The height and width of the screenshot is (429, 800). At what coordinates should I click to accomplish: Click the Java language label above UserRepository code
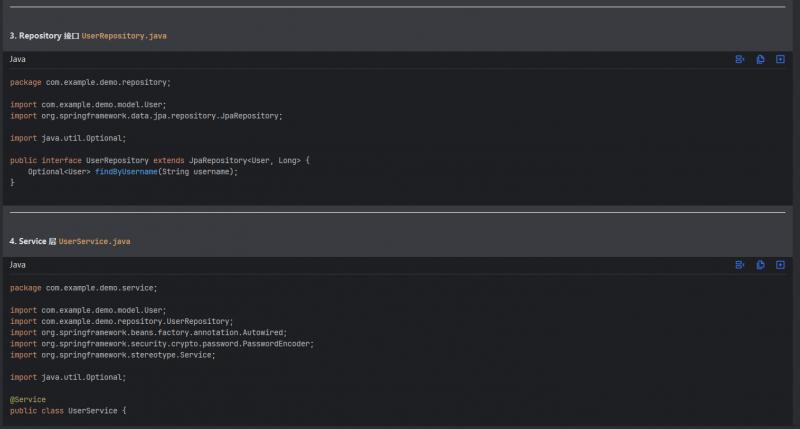click(x=18, y=60)
